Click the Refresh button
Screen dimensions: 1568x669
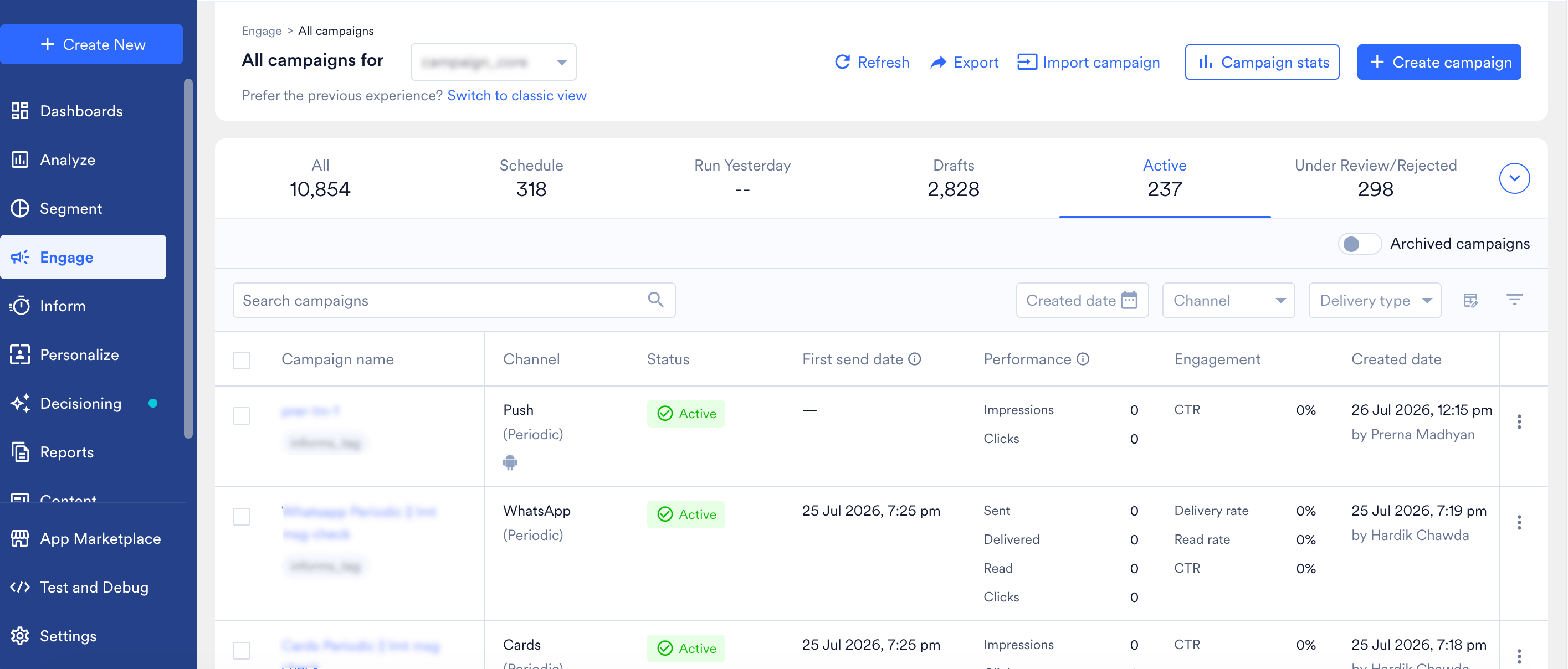pos(872,62)
